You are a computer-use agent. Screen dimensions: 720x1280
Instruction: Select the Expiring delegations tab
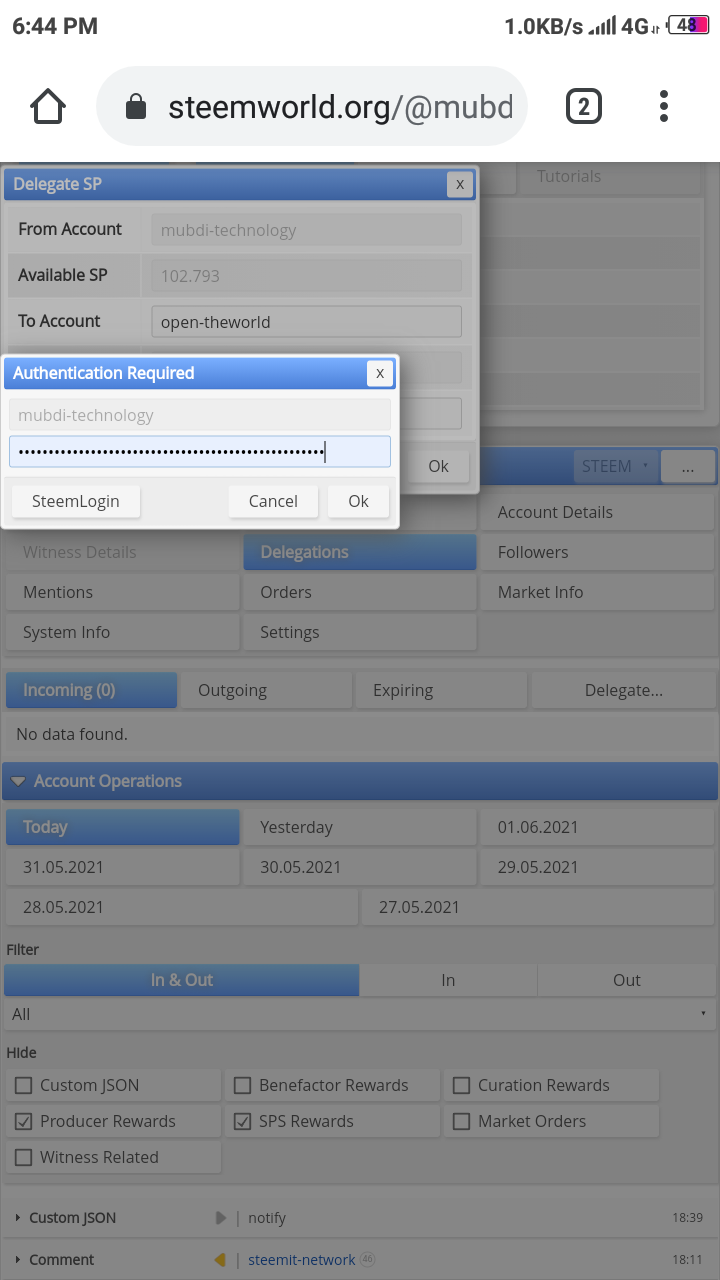point(441,690)
